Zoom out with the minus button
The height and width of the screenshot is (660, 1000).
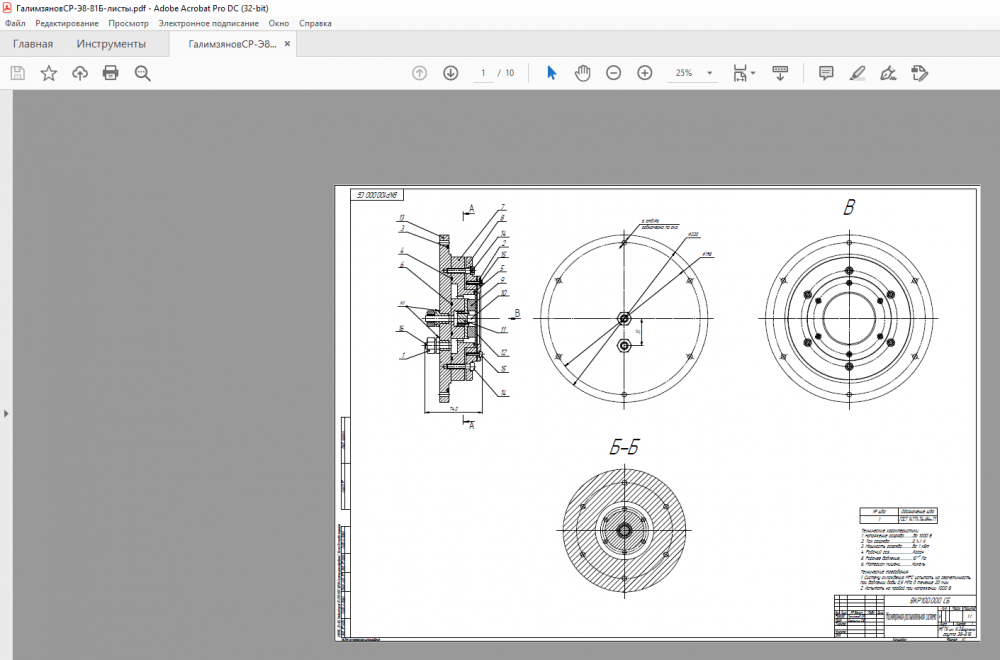[x=614, y=73]
